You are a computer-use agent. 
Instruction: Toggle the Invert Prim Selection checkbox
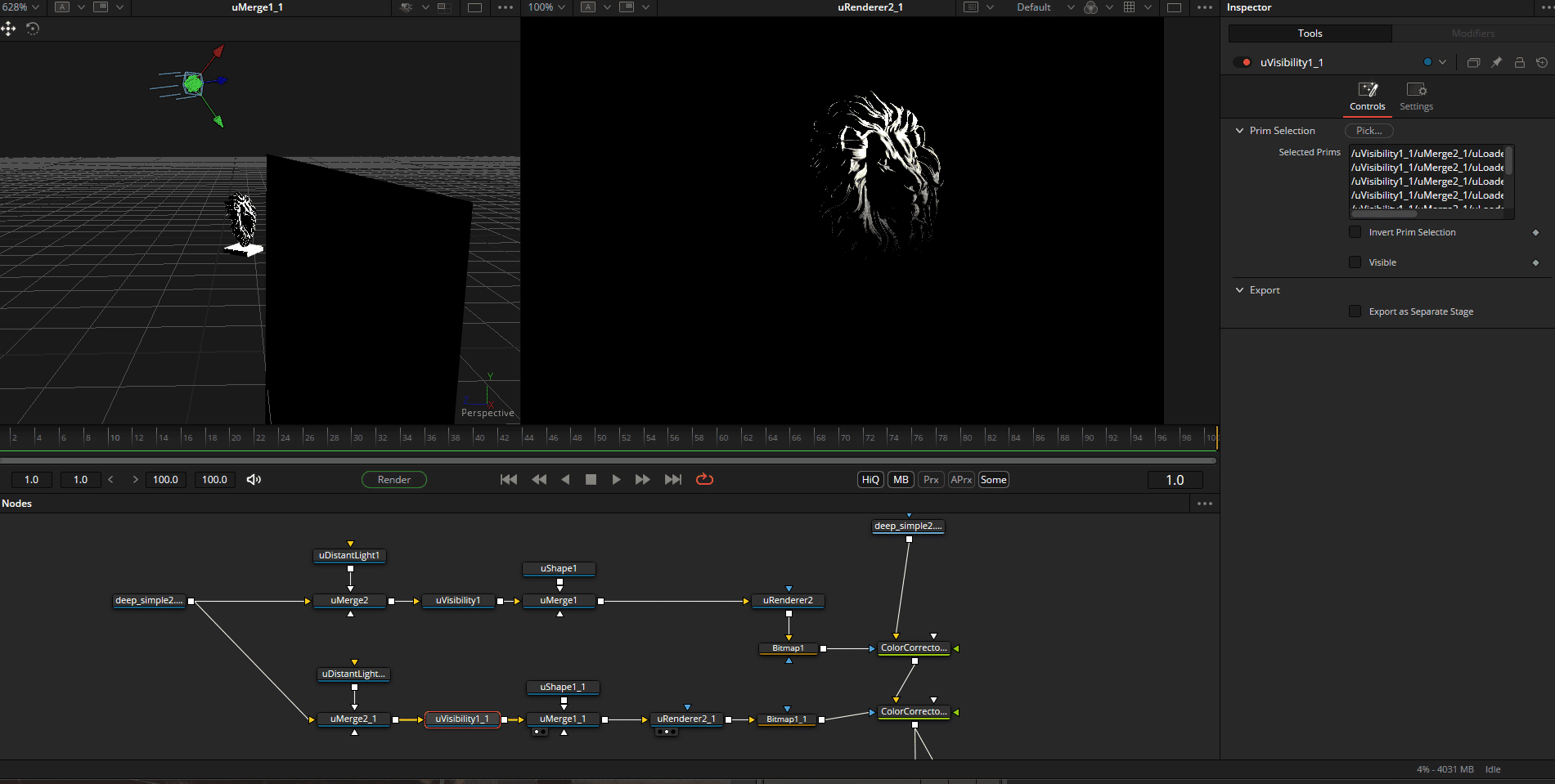click(1355, 232)
